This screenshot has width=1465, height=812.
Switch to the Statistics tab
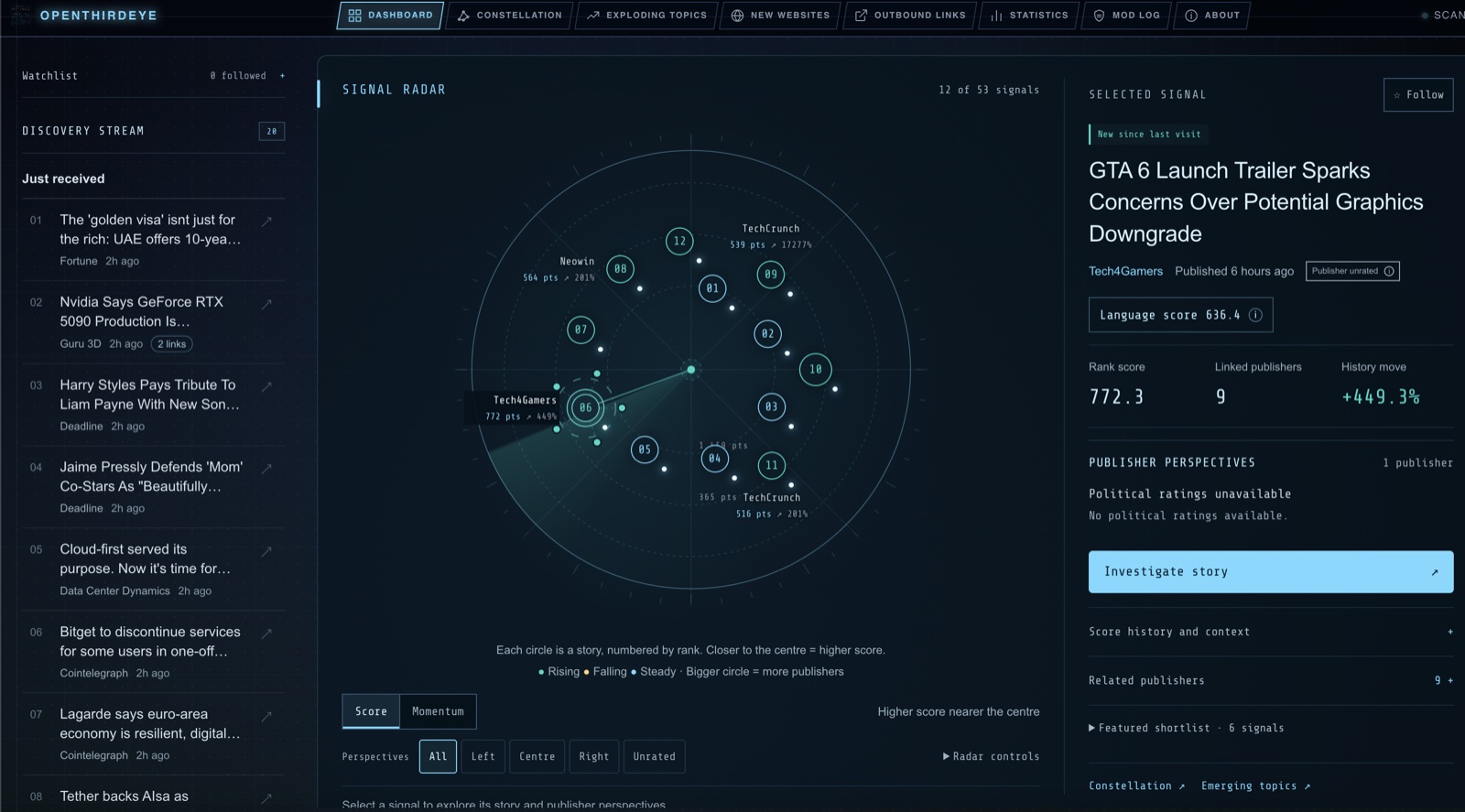(1030, 16)
